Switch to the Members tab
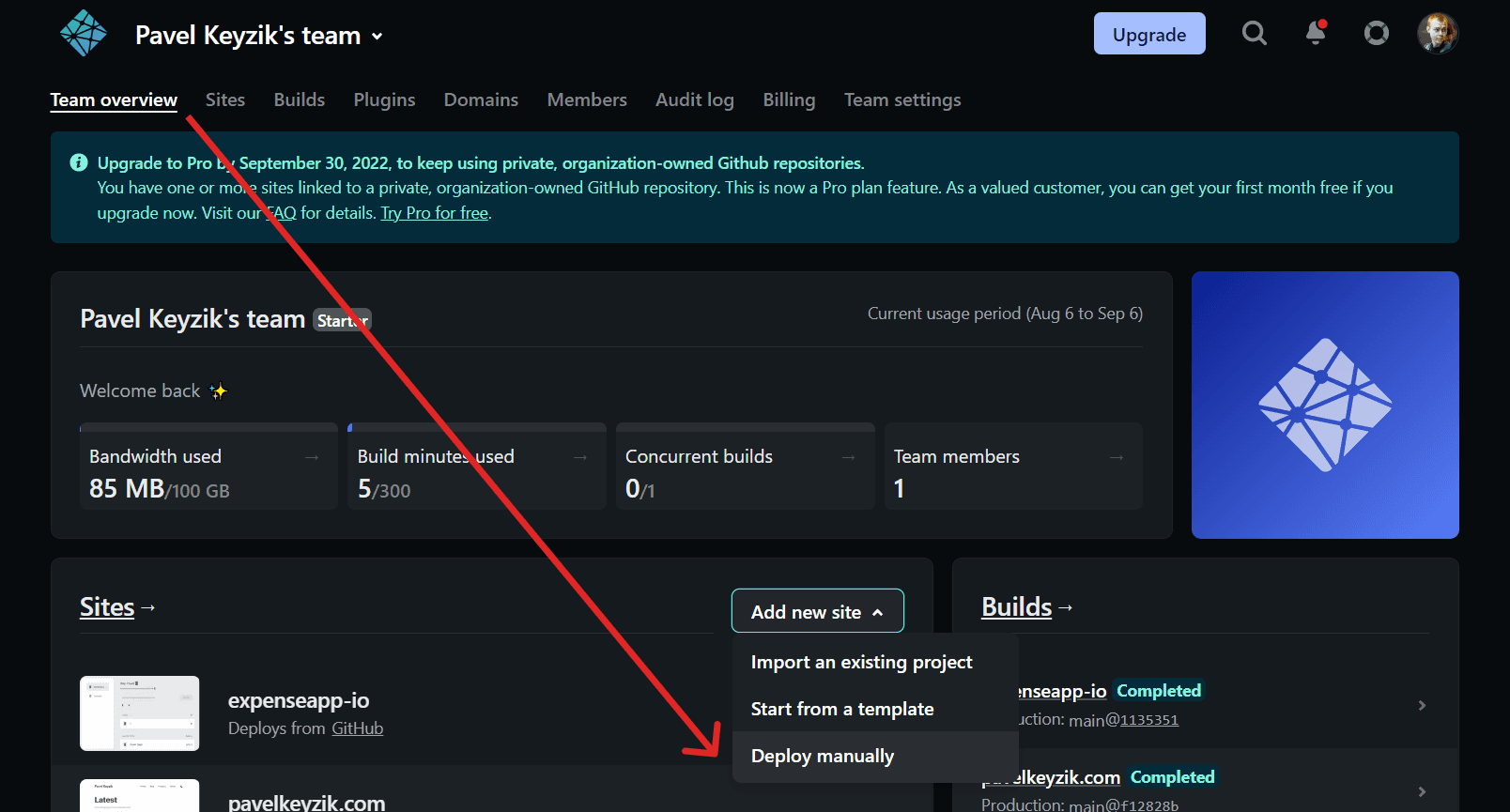 pyautogui.click(x=587, y=100)
